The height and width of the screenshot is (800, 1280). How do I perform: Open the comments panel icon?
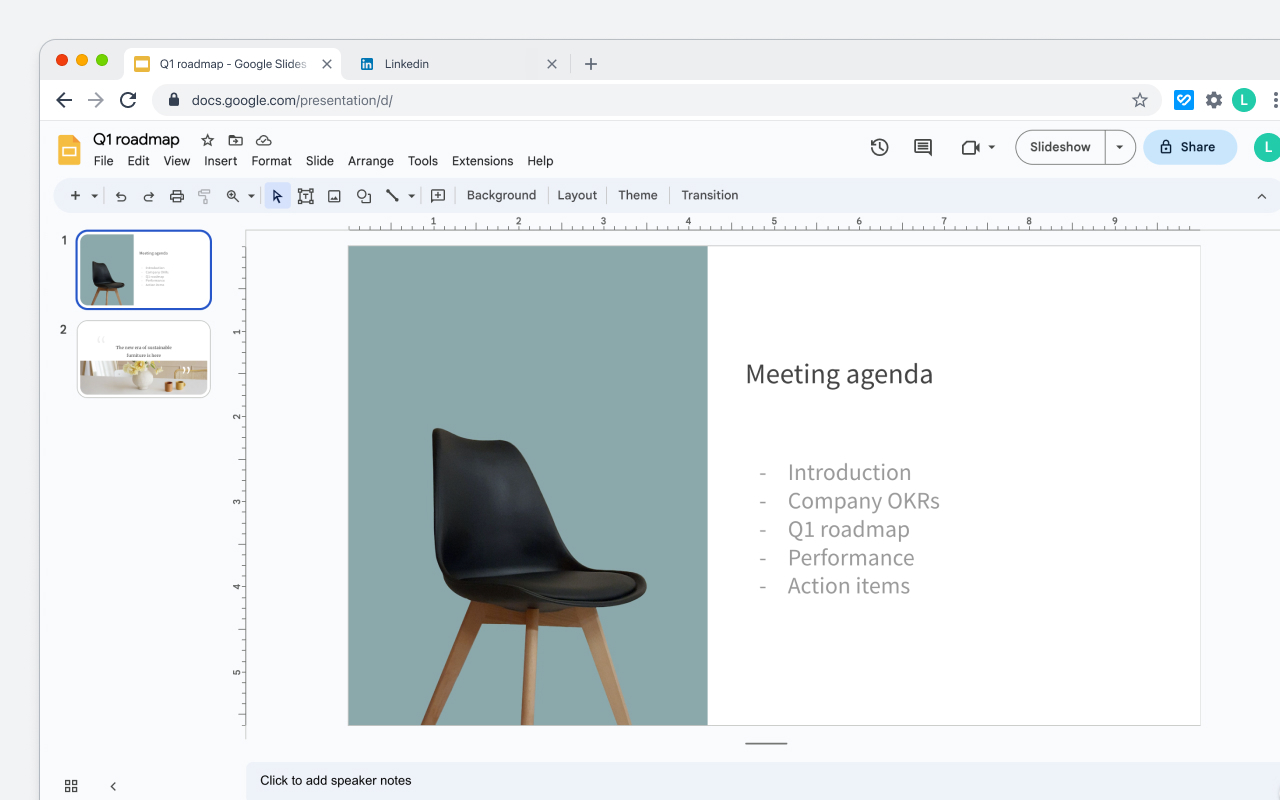tap(923, 147)
